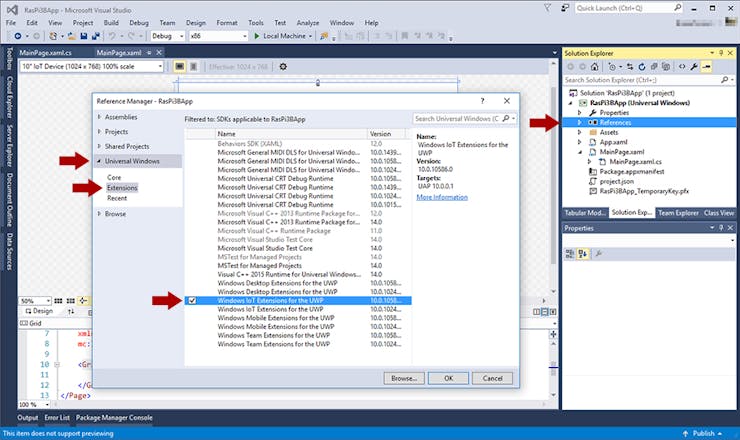Click the Browse... button
740x440 pixels.
click(x=404, y=378)
